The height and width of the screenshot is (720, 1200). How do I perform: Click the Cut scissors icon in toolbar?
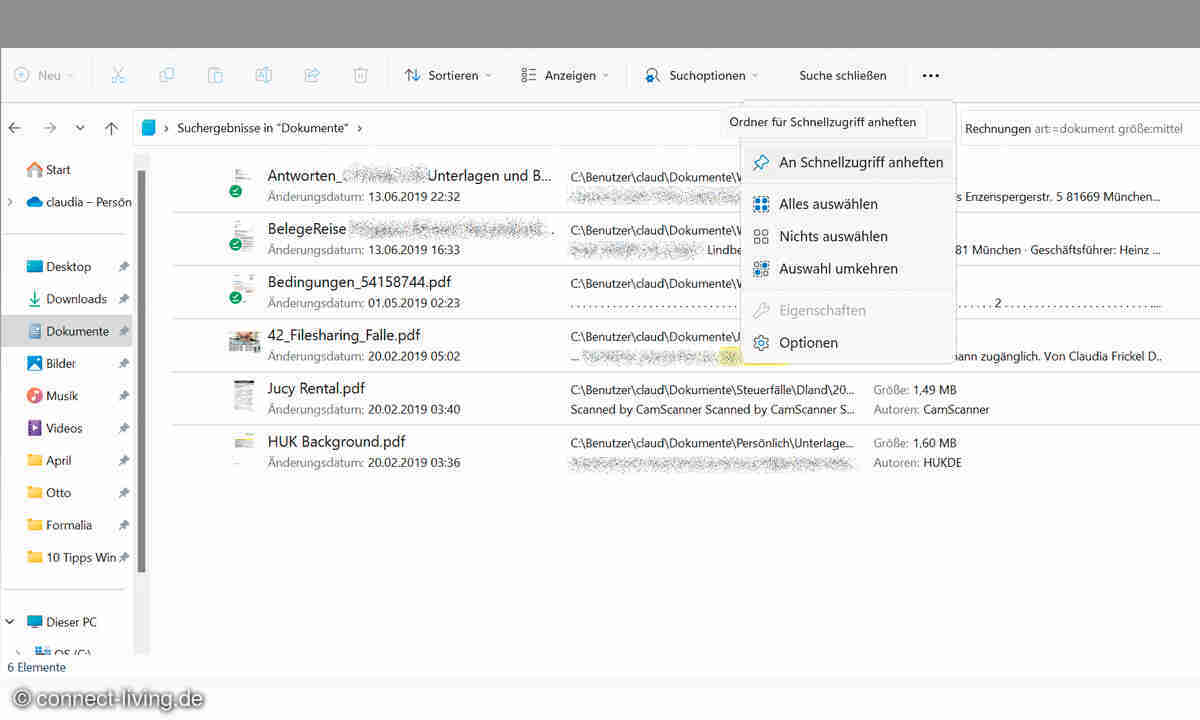point(117,75)
